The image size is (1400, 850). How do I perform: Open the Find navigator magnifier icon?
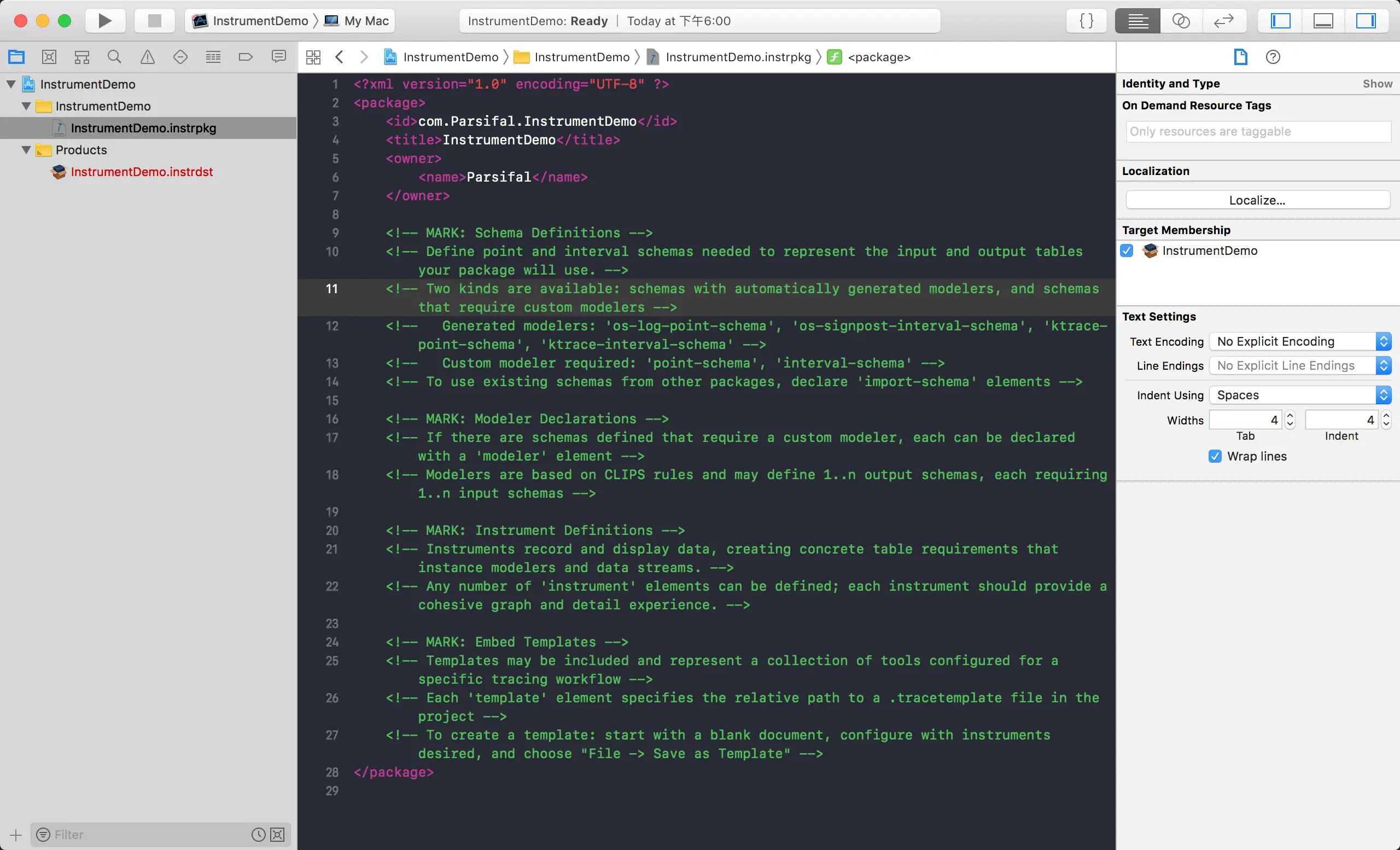(114, 57)
